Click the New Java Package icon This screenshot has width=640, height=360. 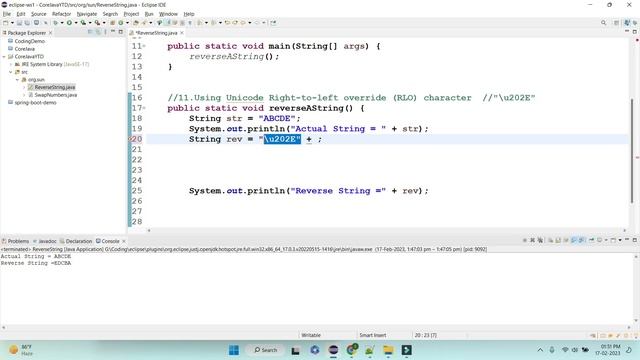click(x=113, y=23)
